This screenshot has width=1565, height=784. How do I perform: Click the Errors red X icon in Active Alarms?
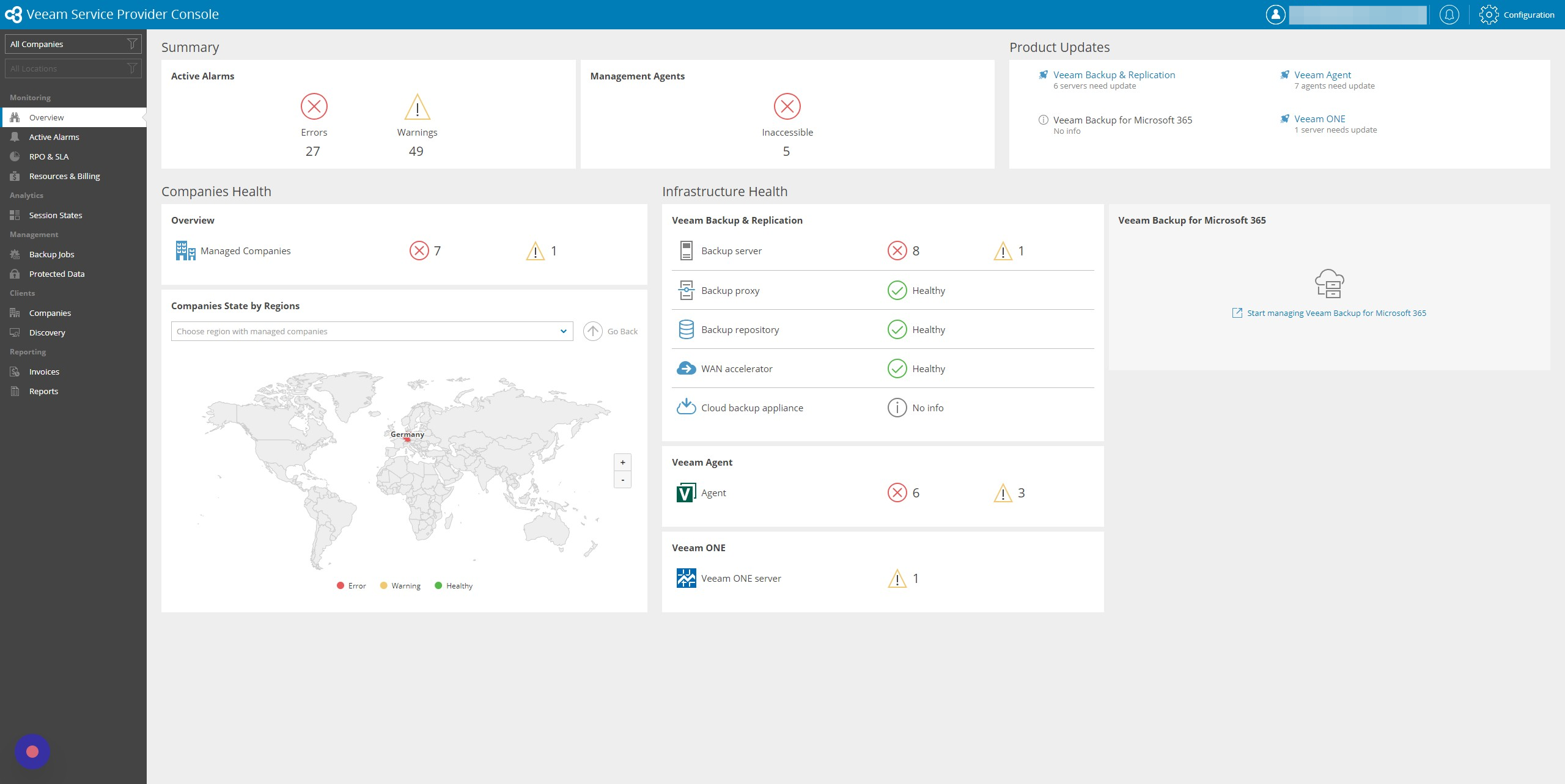(314, 106)
